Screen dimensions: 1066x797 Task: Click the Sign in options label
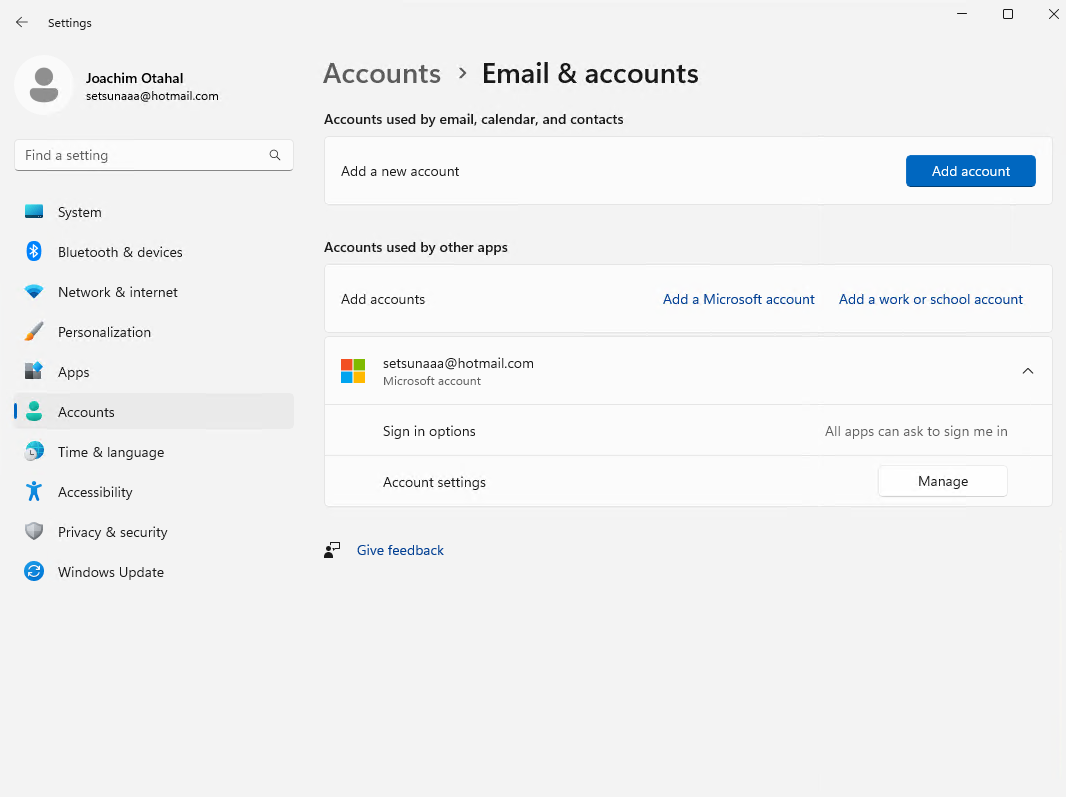coord(429,431)
